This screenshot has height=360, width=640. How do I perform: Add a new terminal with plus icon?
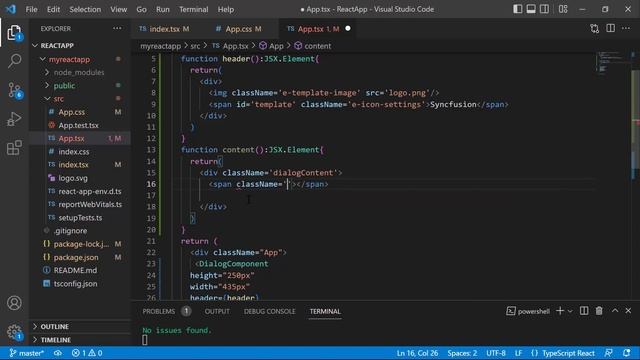pyautogui.click(x=560, y=311)
